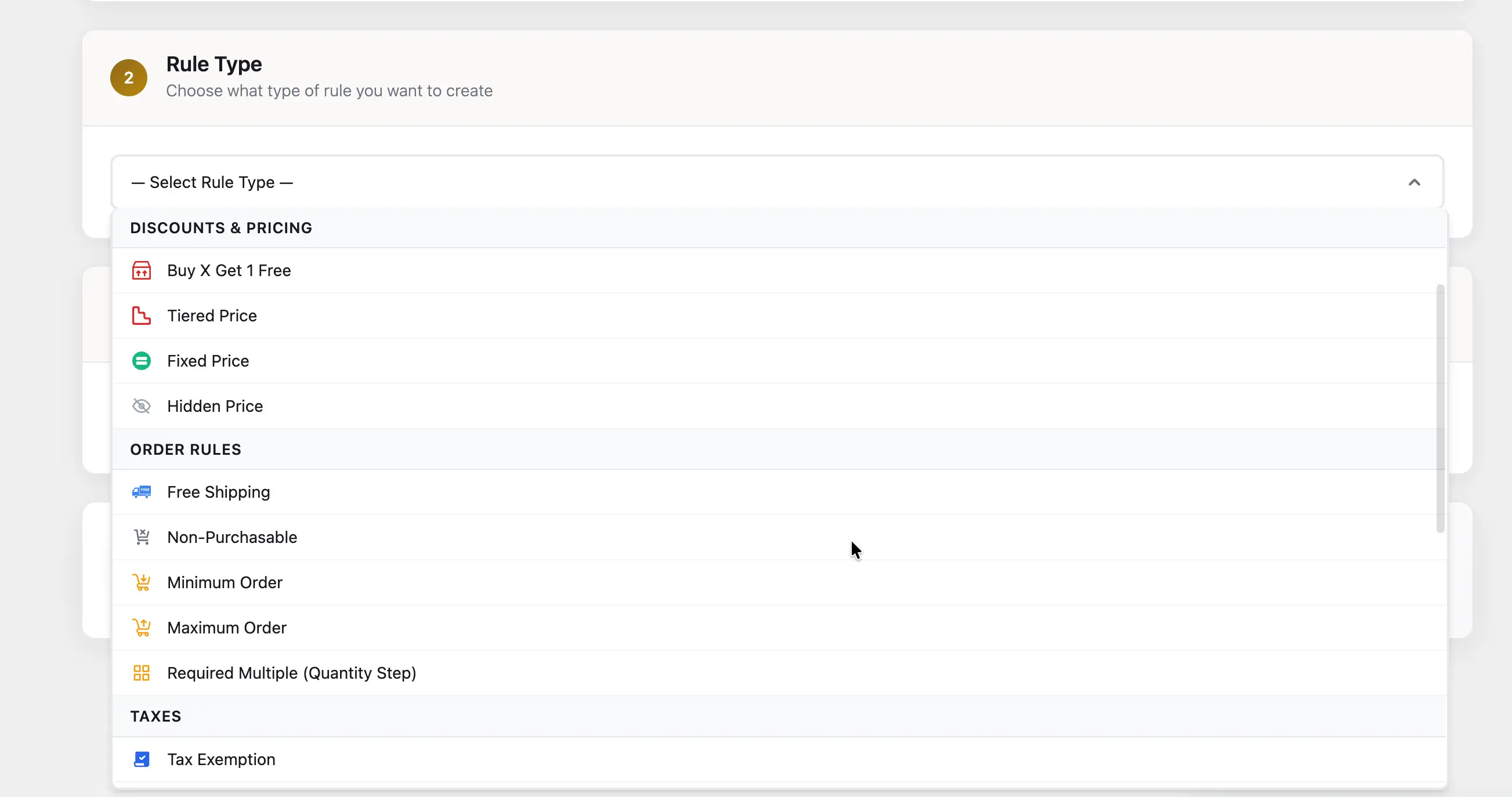This screenshot has width=1512, height=797.
Task: Click the dropdown list scrollbar
Action: click(1440, 408)
